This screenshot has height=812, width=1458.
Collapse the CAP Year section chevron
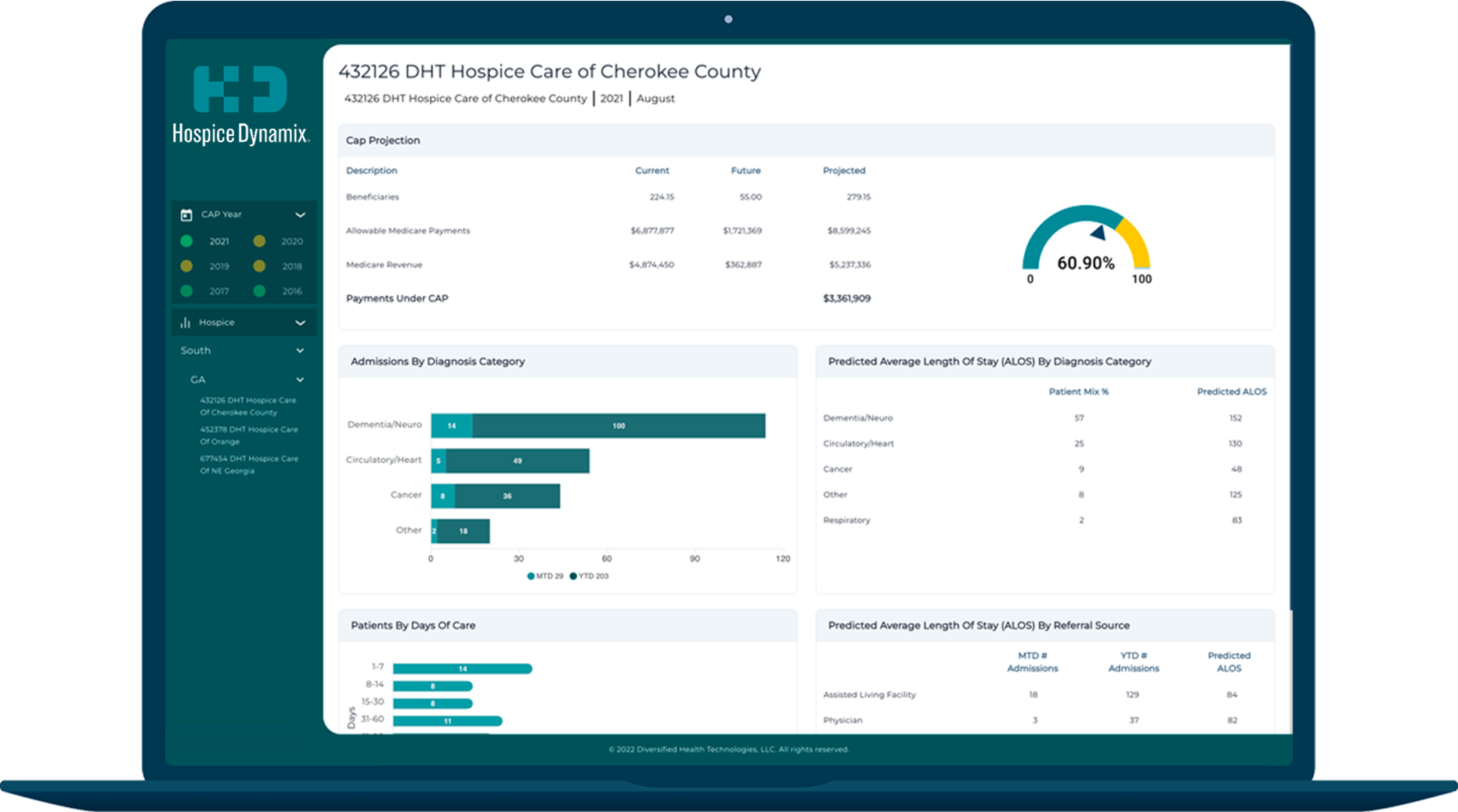coord(300,215)
